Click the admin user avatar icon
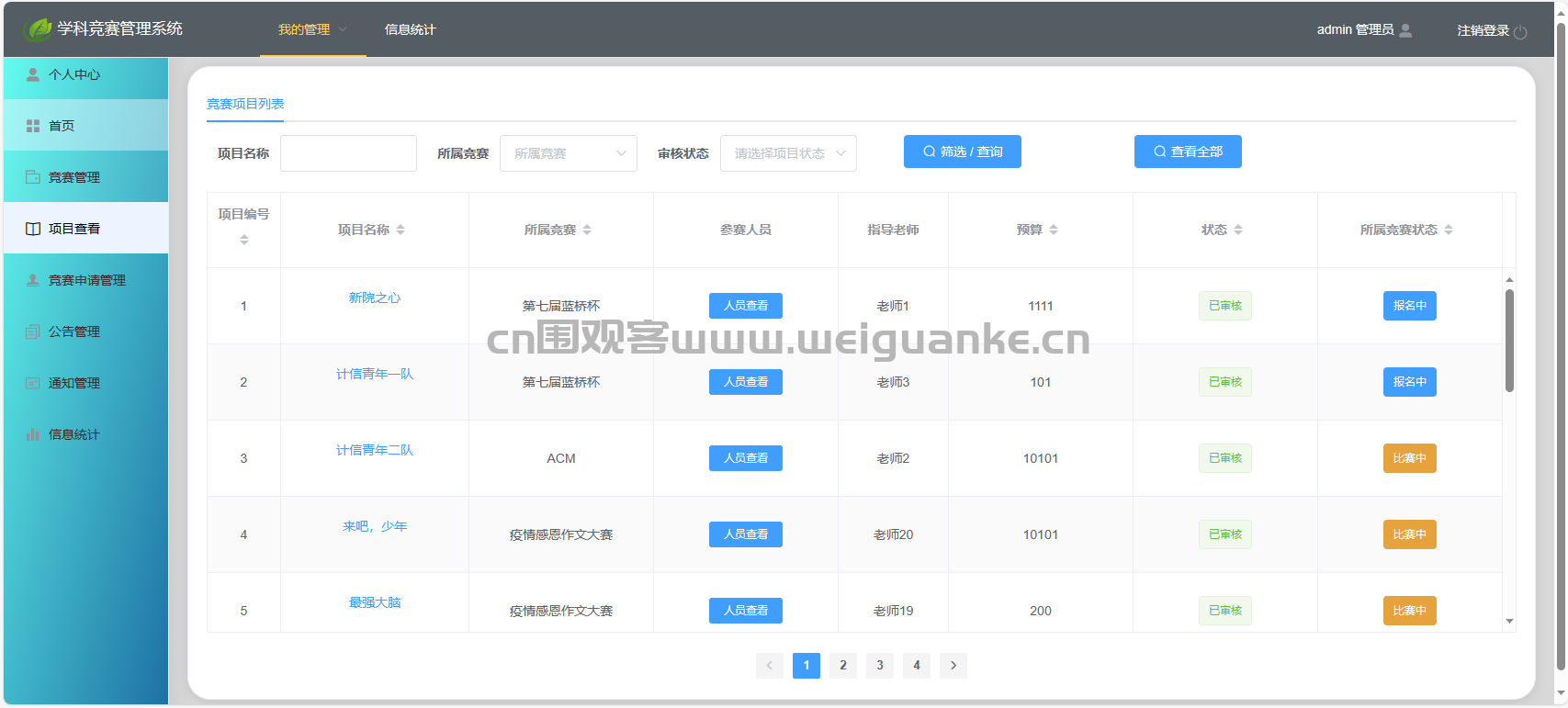The width and height of the screenshot is (1568, 708). (1405, 30)
